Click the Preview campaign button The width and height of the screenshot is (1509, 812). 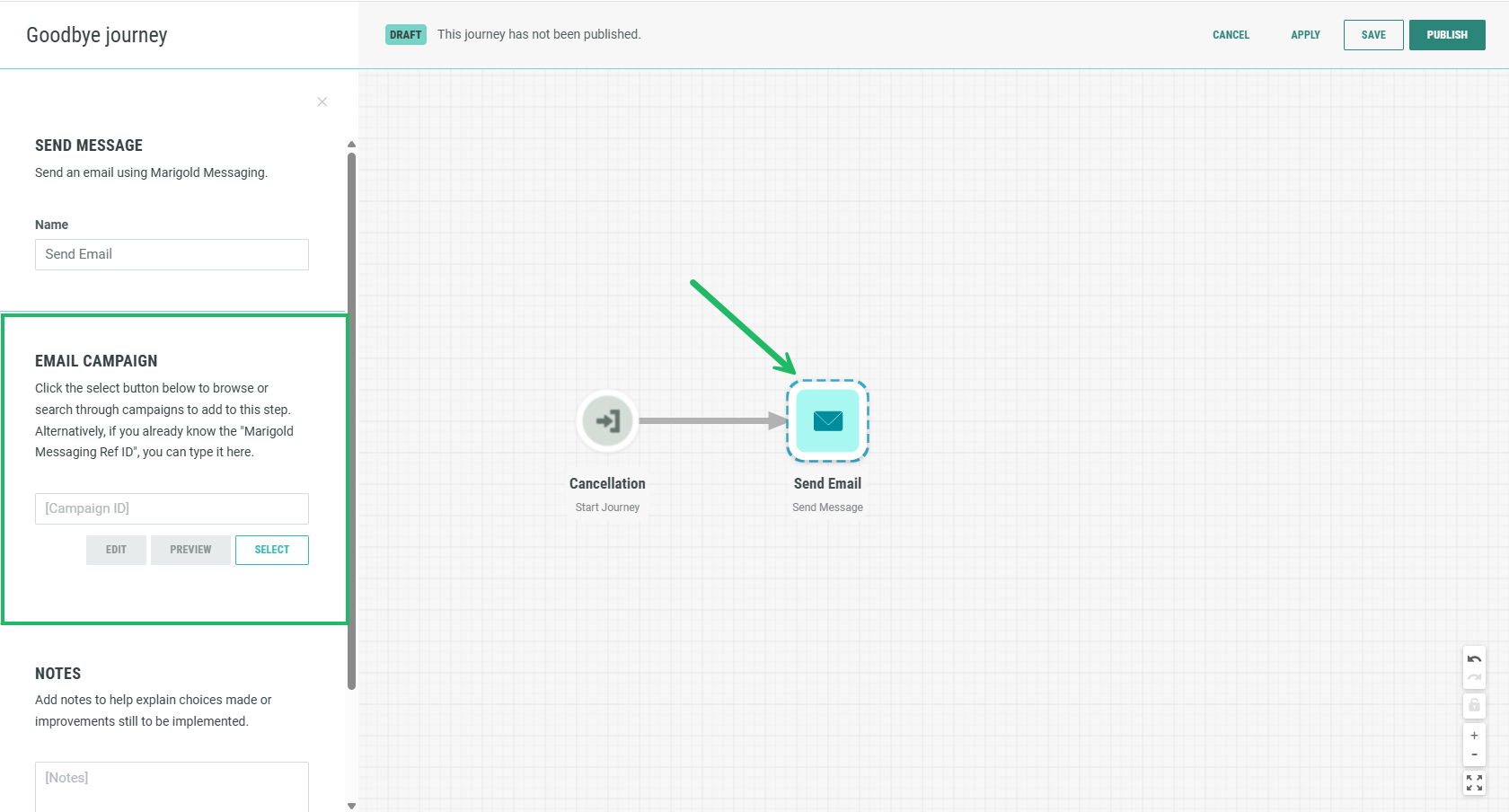(190, 550)
